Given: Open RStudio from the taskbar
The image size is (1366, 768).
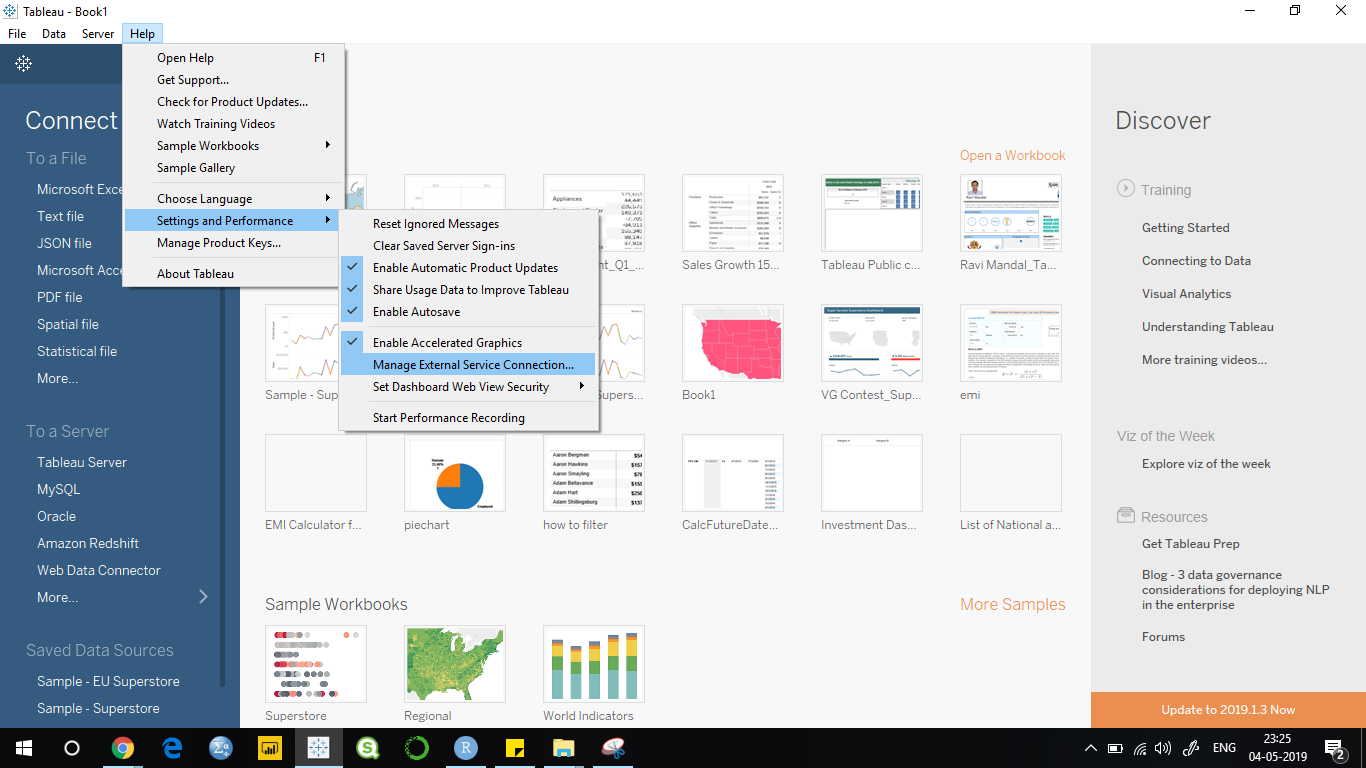Looking at the screenshot, I should (x=465, y=747).
